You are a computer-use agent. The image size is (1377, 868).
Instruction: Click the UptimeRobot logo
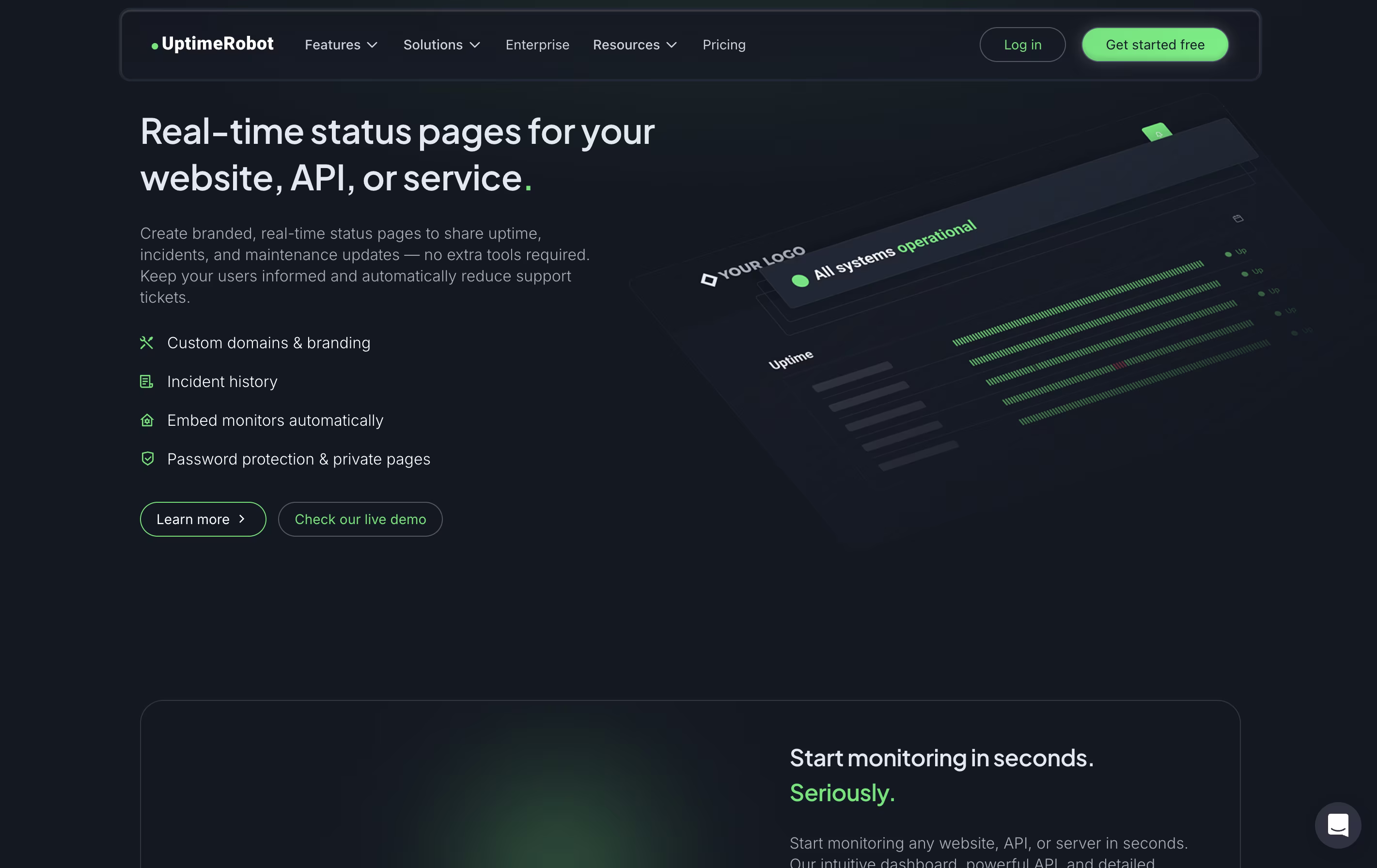coord(212,44)
